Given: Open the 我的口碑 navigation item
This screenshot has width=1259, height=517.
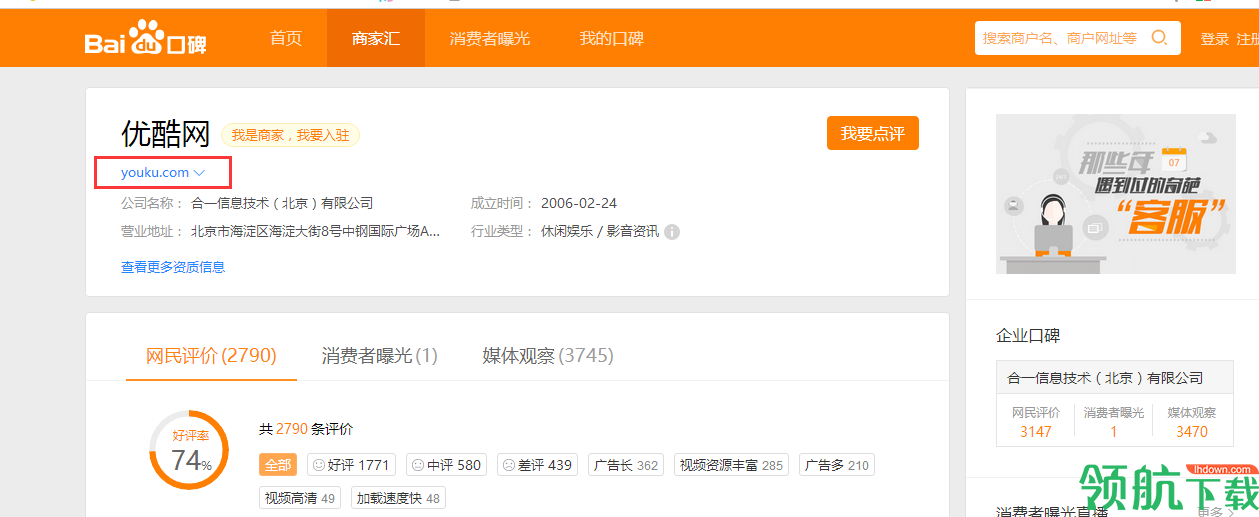Looking at the screenshot, I should coord(612,39).
